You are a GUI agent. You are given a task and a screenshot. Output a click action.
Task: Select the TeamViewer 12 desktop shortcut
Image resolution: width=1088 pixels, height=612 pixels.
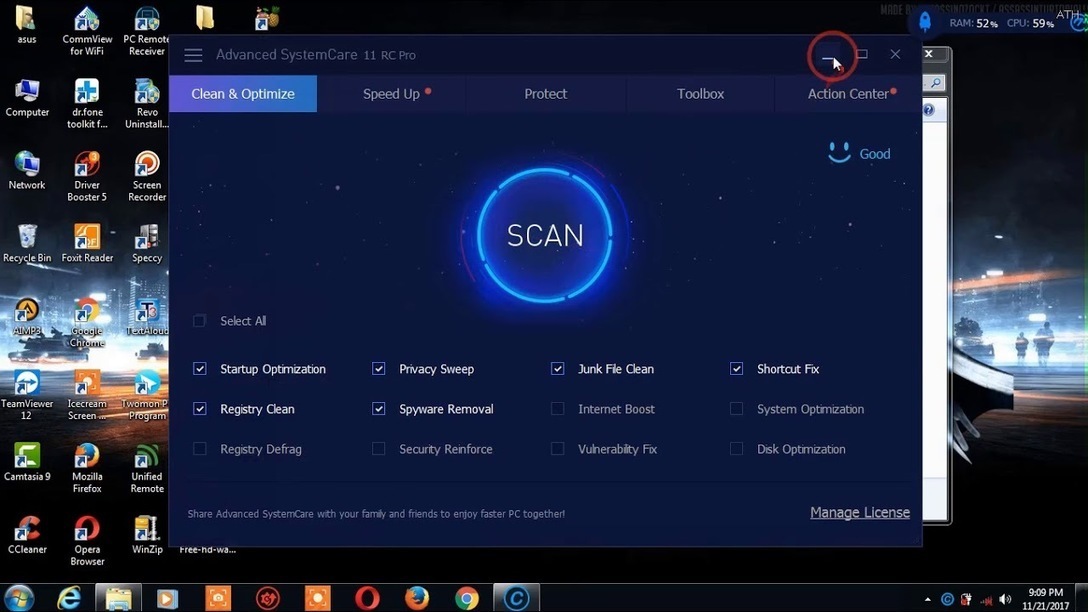click(27, 385)
